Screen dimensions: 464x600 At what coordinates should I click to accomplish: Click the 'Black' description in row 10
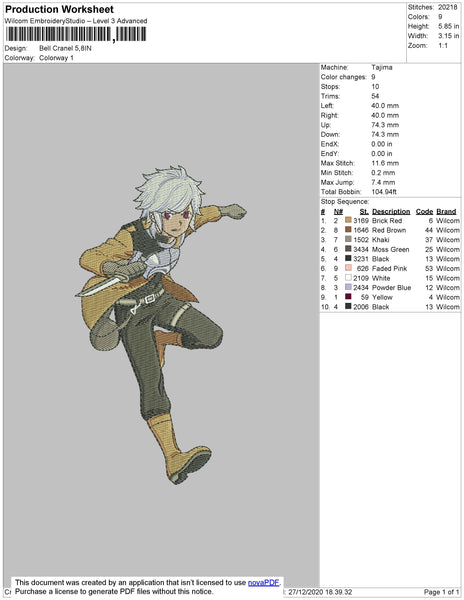coord(381,307)
